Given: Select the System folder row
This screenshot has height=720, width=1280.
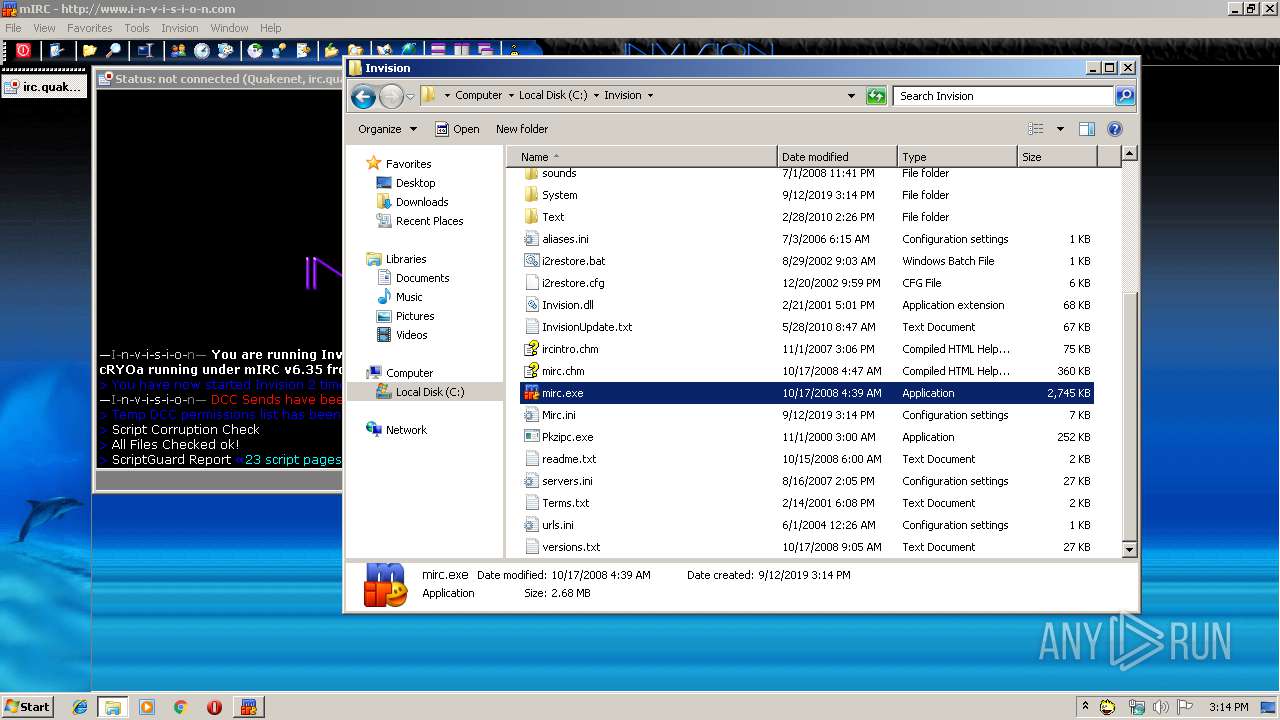Looking at the screenshot, I should [807, 195].
